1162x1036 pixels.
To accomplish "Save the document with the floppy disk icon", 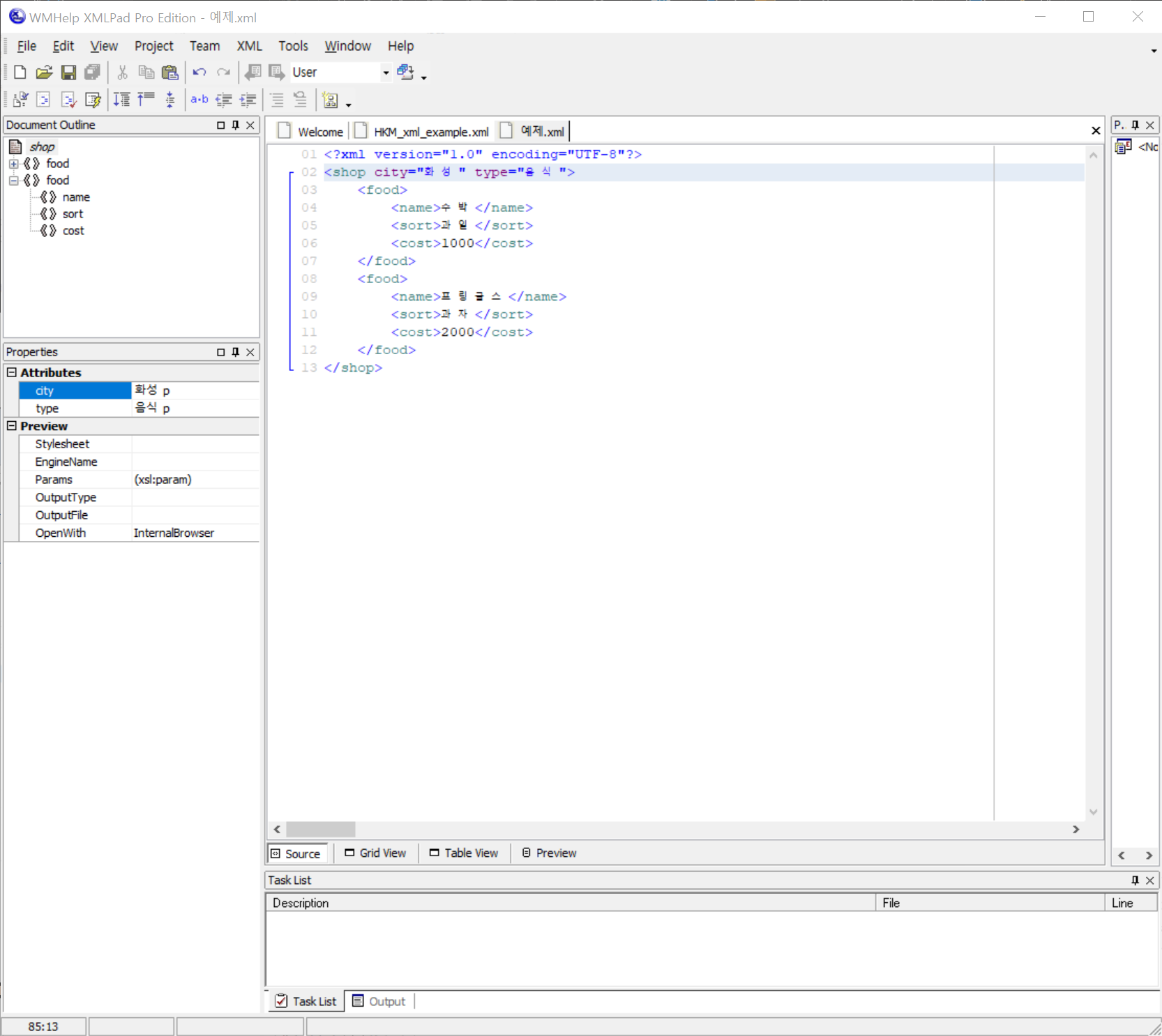I will (x=68, y=73).
